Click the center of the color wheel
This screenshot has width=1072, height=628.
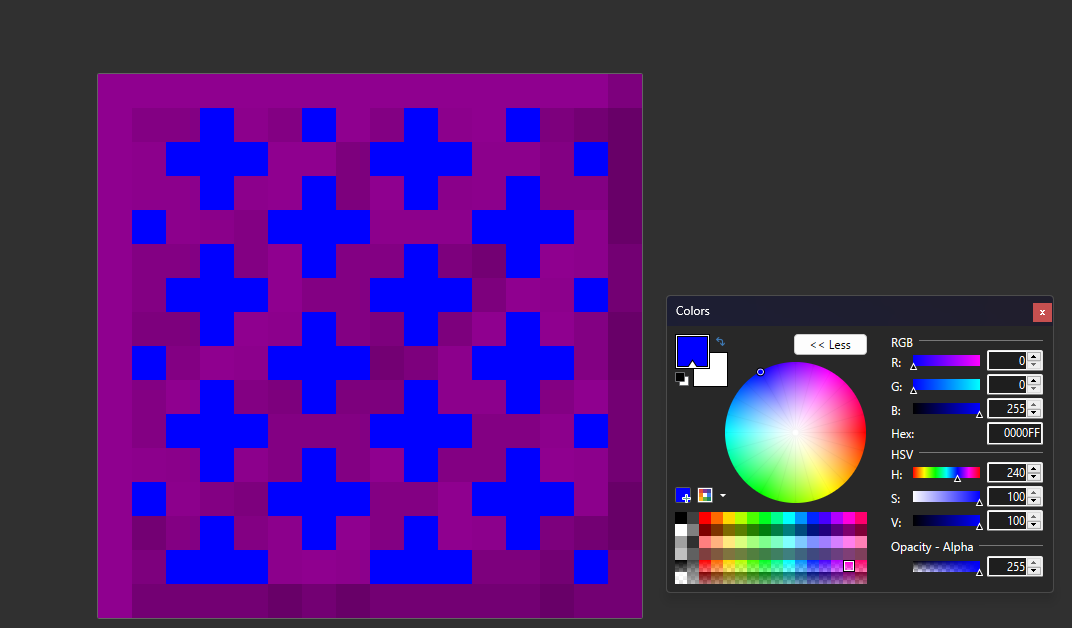click(x=795, y=432)
